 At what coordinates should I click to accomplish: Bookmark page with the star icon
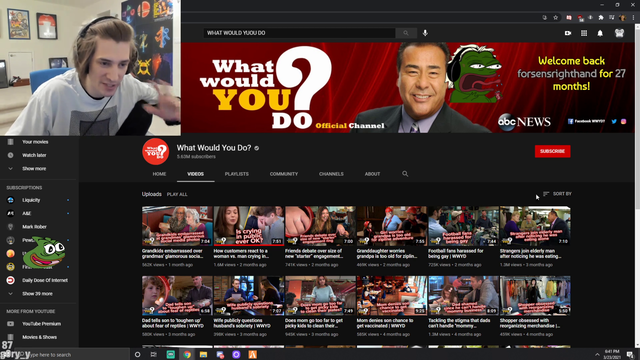coord(556,18)
